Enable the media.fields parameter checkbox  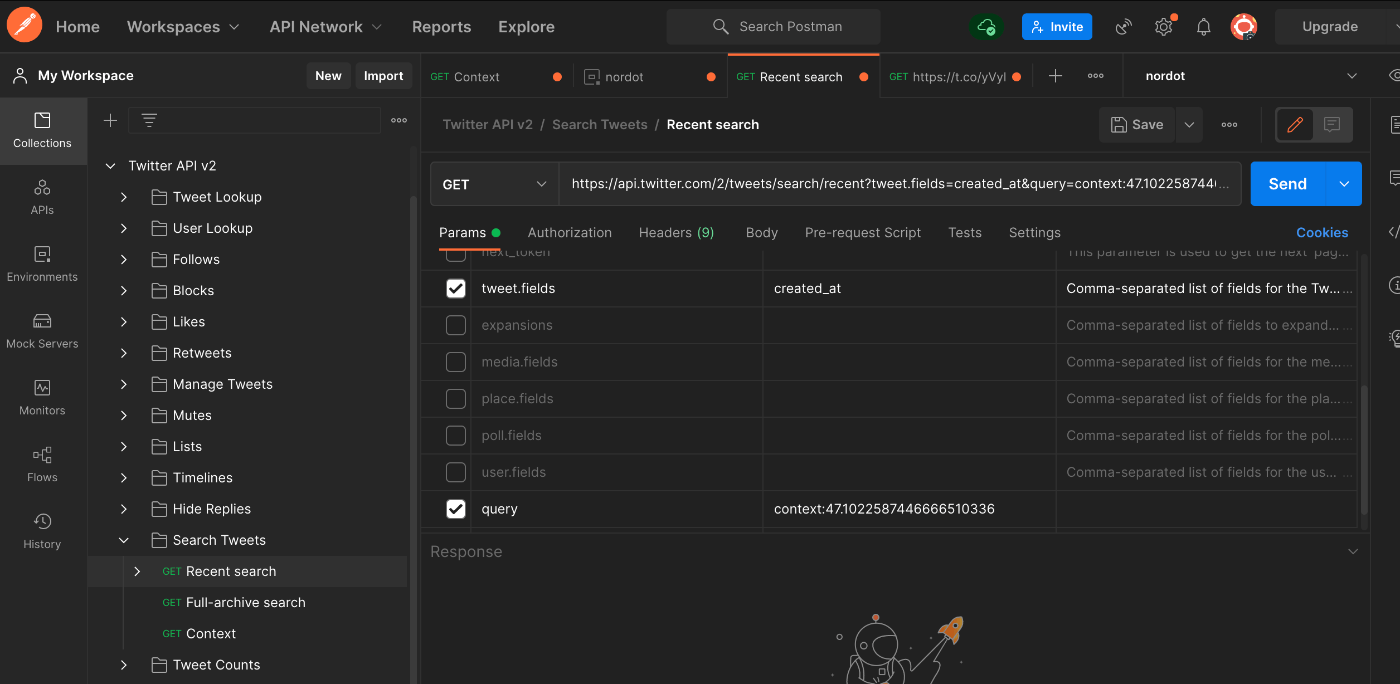click(x=456, y=362)
